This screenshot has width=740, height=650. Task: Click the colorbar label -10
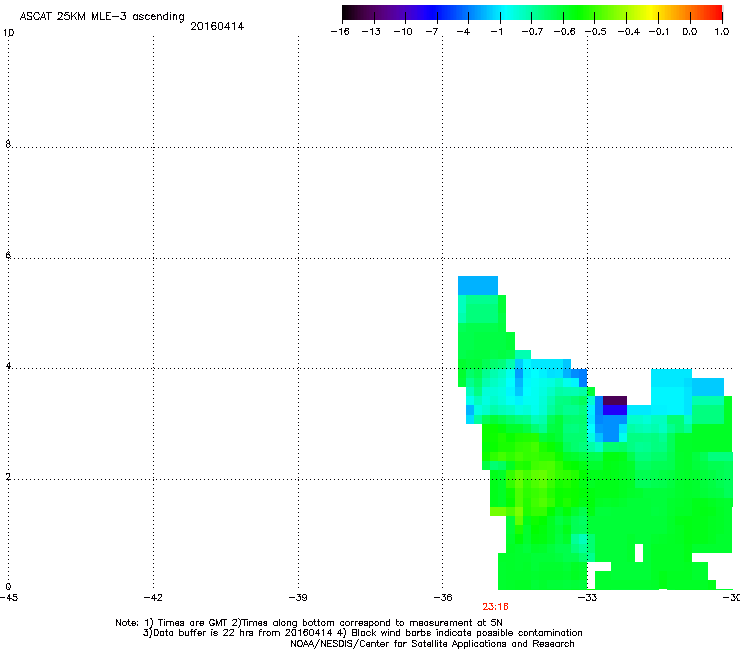click(403, 32)
